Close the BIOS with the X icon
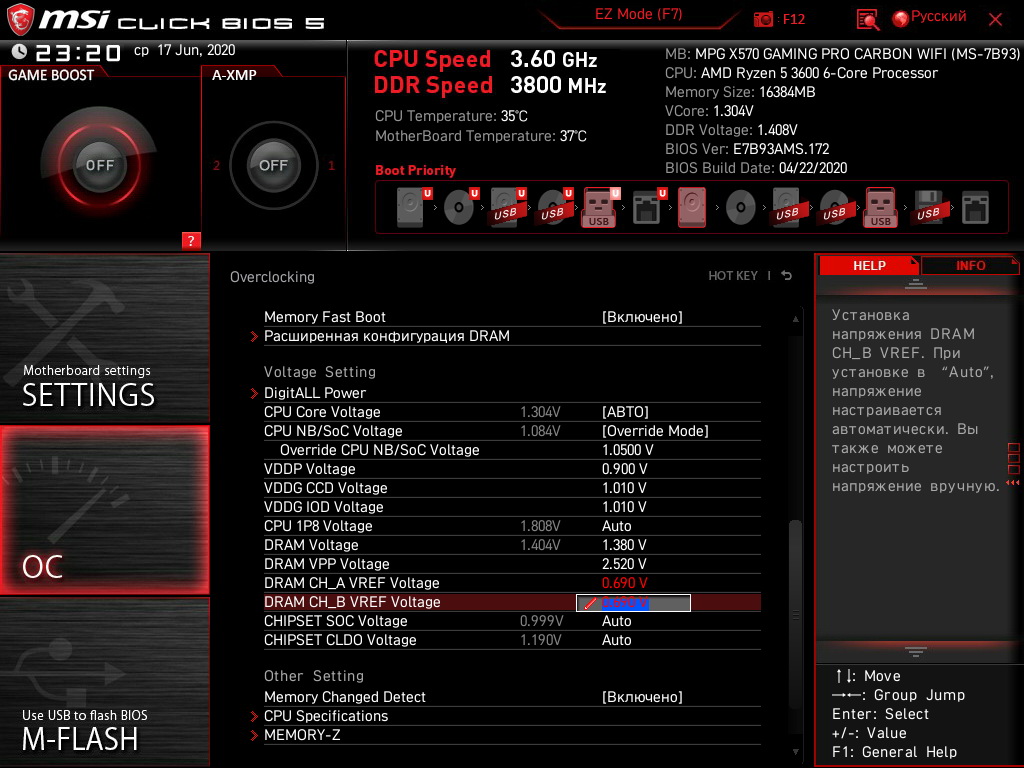This screenshot has height=768, width=1024. (995, 20)
